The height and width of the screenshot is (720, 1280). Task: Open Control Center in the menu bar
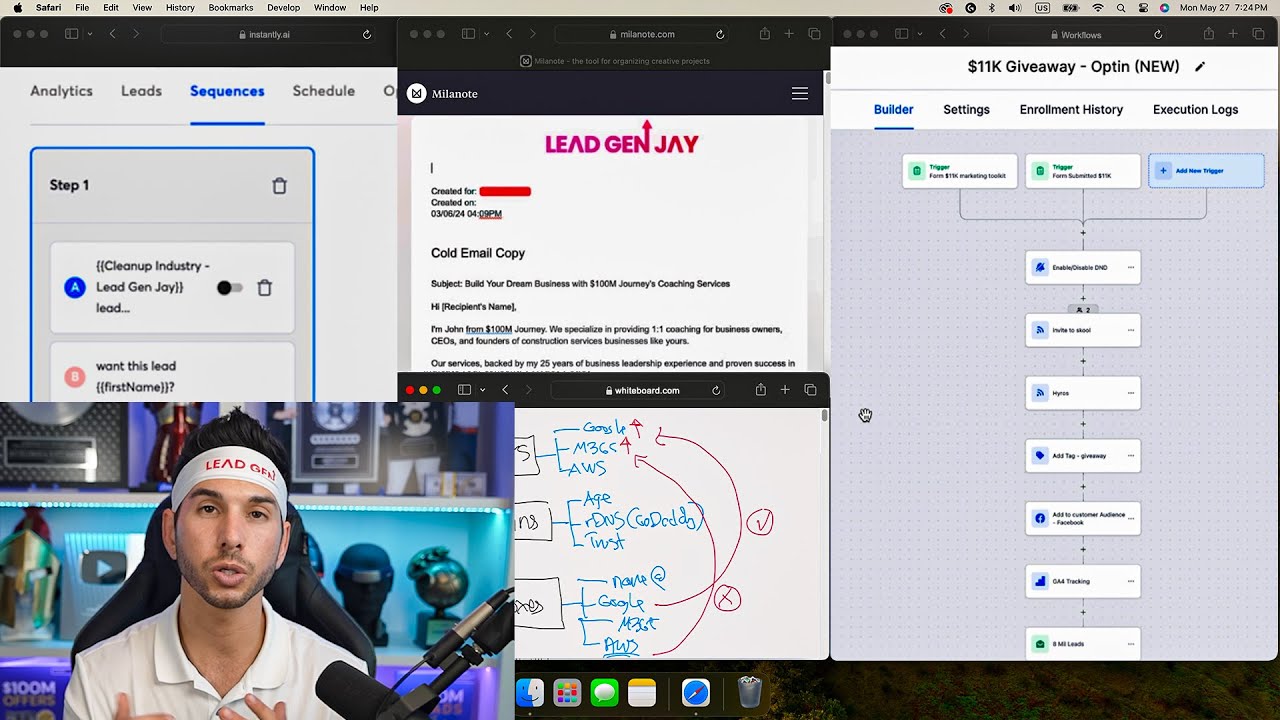1143,8
